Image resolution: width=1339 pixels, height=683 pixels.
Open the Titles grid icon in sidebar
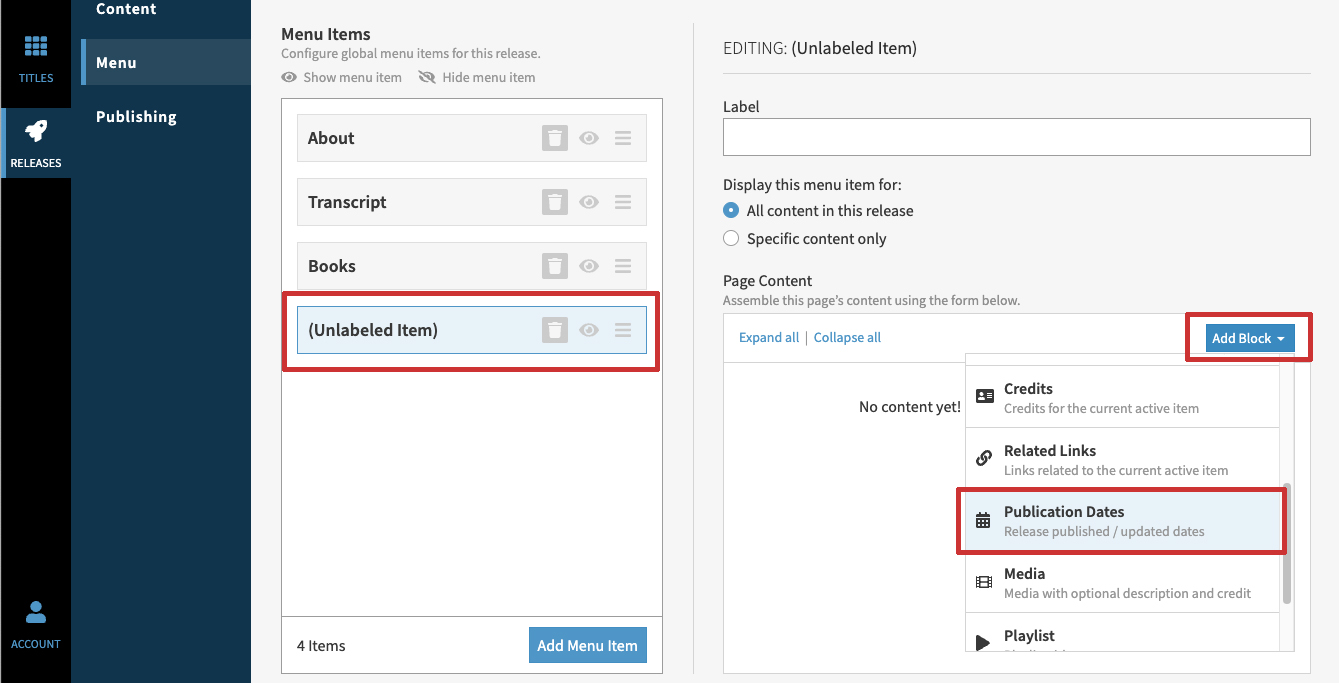click(x=36, y=47)
